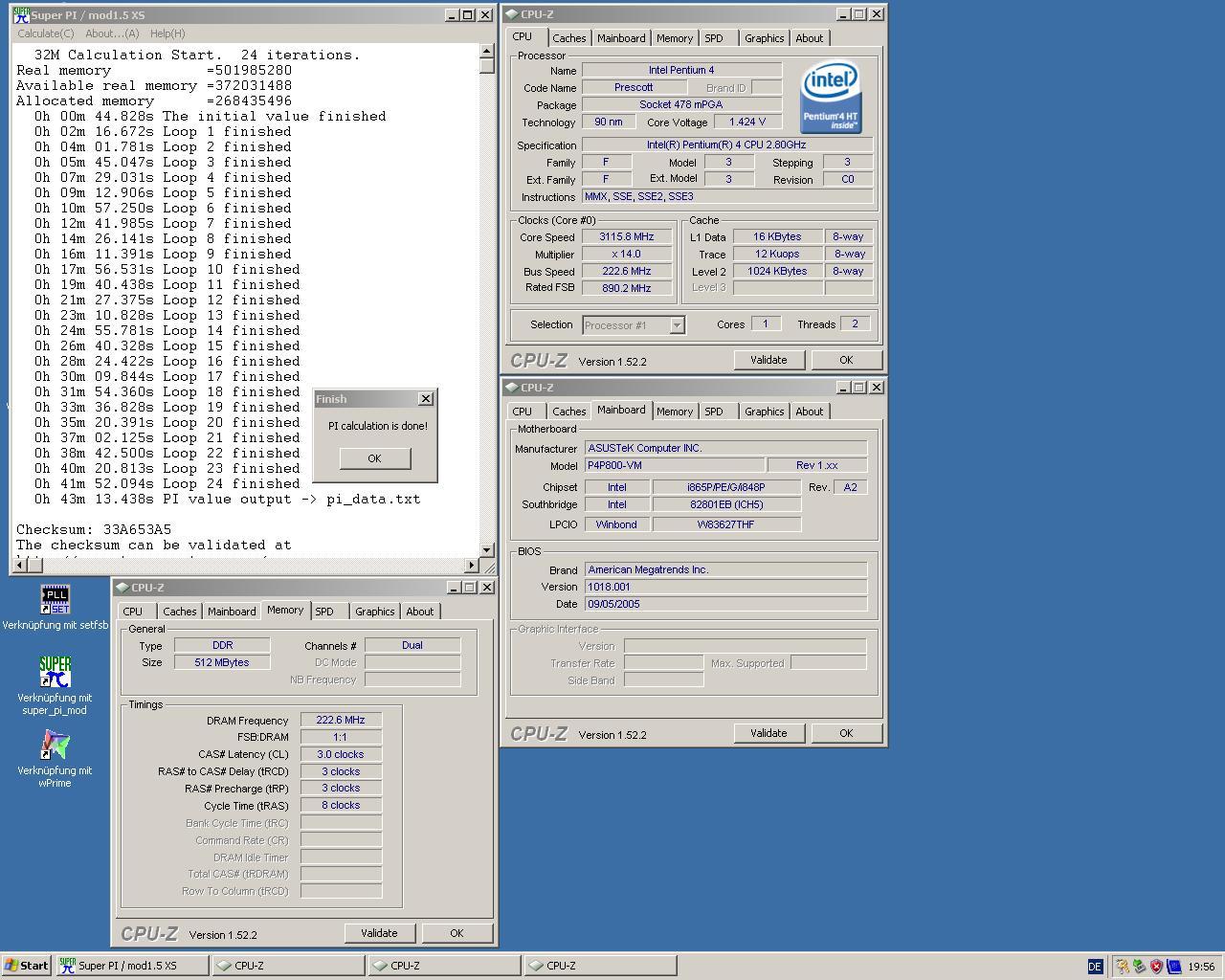The width and height of the screenshot is (1225, 980).
Task: Open the Calculate(C) menu in Super PI
Action: (x=46, y=33)
